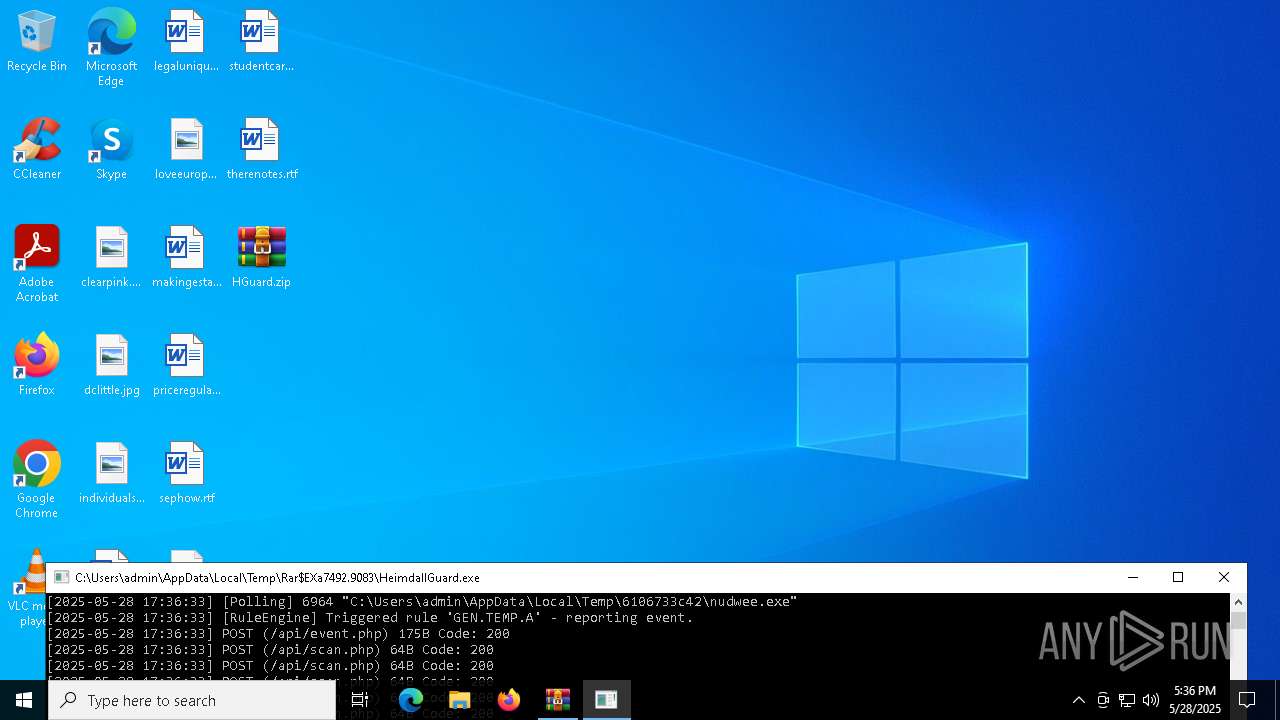
Task: Close the HeimdallGuard console window
Action: pyautogui.click(x=1224, y=578)
